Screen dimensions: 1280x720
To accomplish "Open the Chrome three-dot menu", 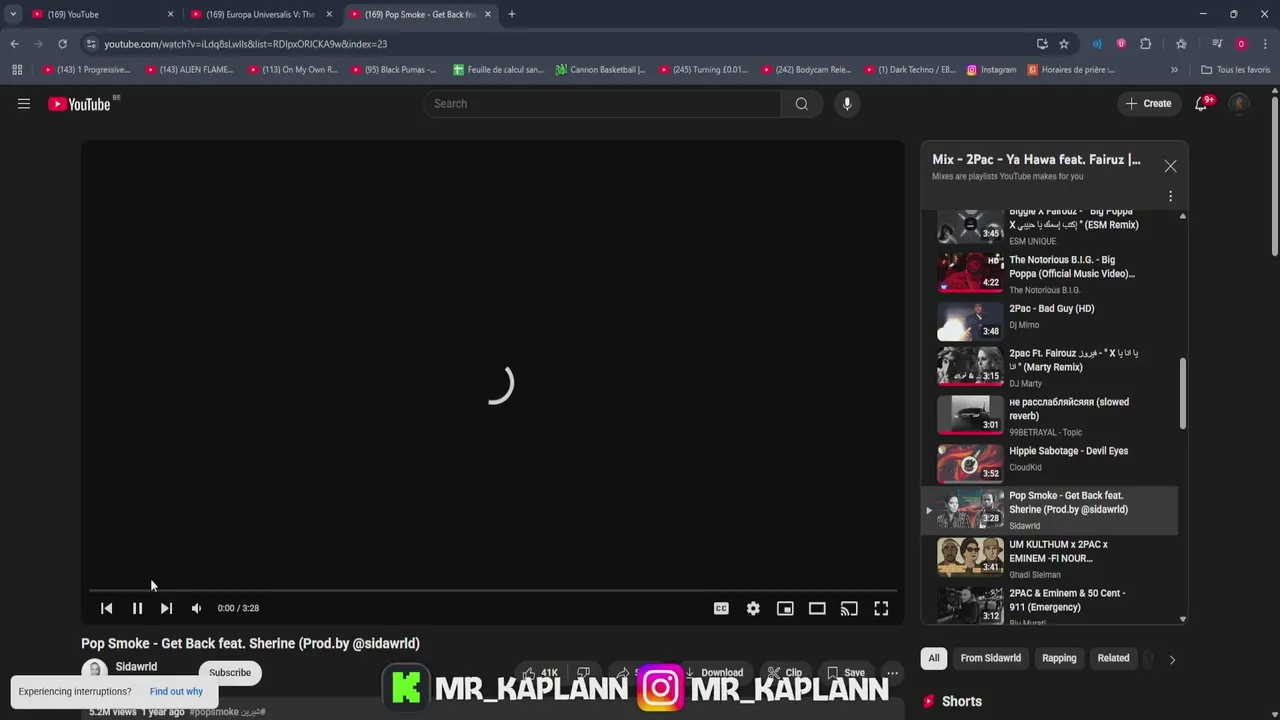I will (x=1265, y=44).
